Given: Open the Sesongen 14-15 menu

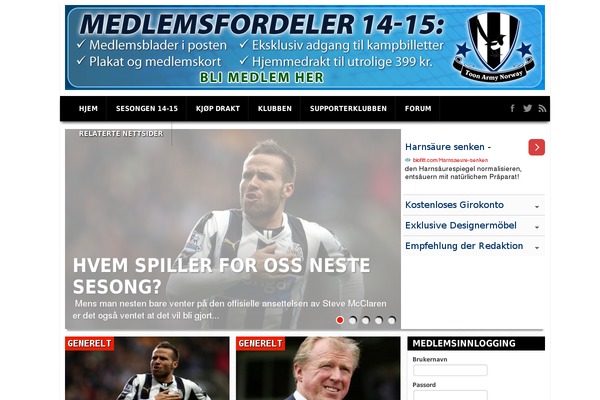Looking at the screenshot, I should tap(147, 109).
